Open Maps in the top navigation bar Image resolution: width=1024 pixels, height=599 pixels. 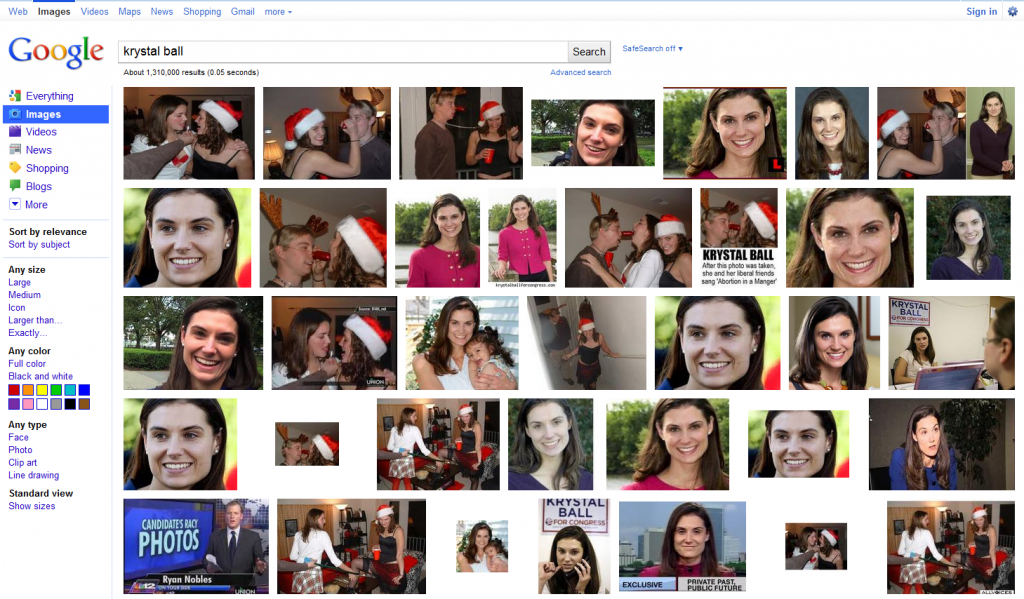[x=129, y=12]
